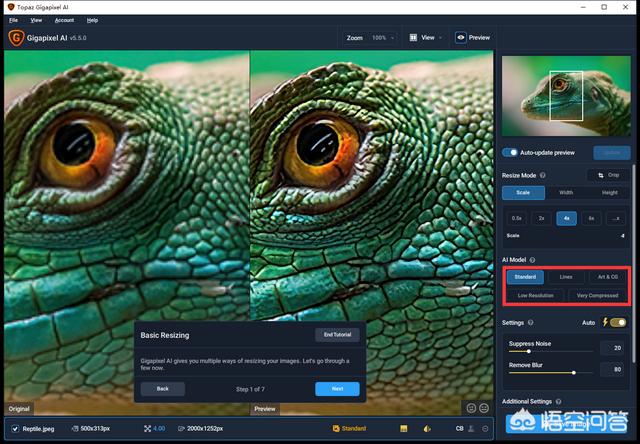Toggle the Reptile.jpeg checkbox
The width and height of the screenshot is (640, 444).
pos(15,429)
